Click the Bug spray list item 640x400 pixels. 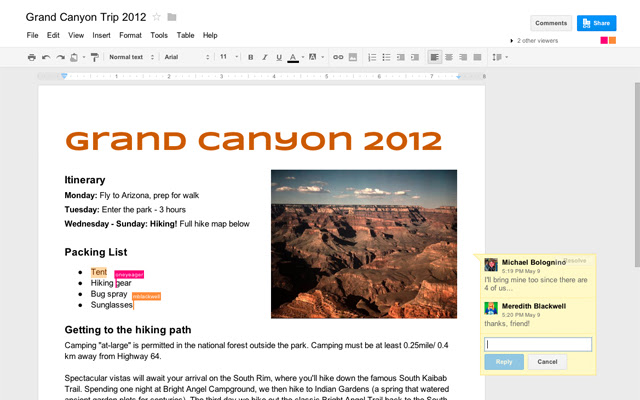coord(109,294)
